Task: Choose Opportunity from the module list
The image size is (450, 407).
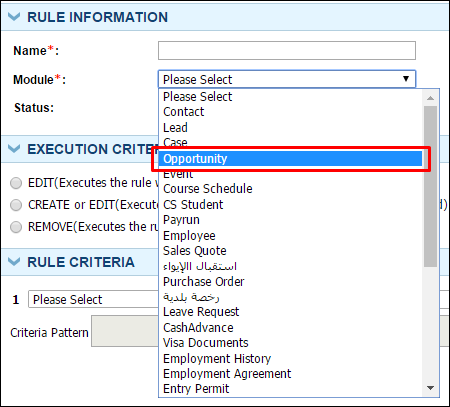Action: coord(290,159)
